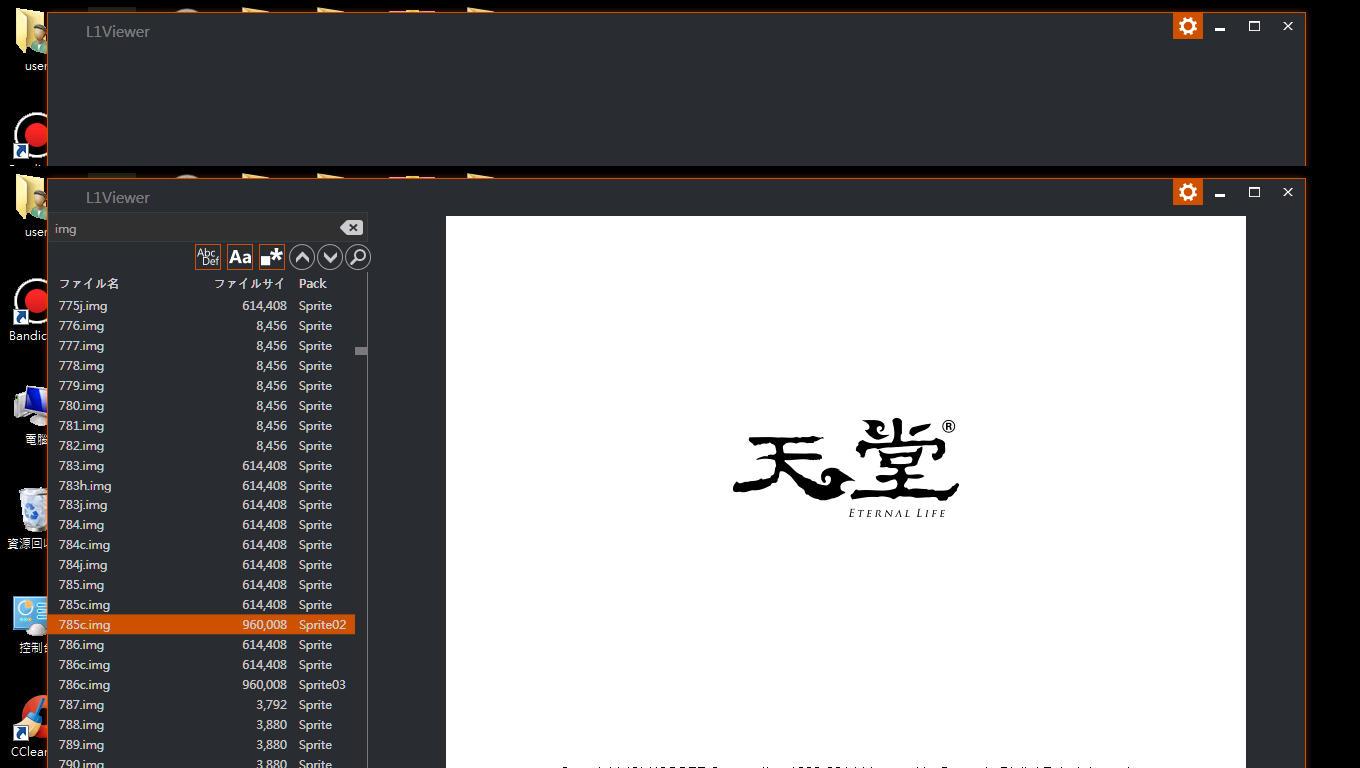
Task: Select the 786c.img row sized 614,408
Action: click(x=201, y=665)
